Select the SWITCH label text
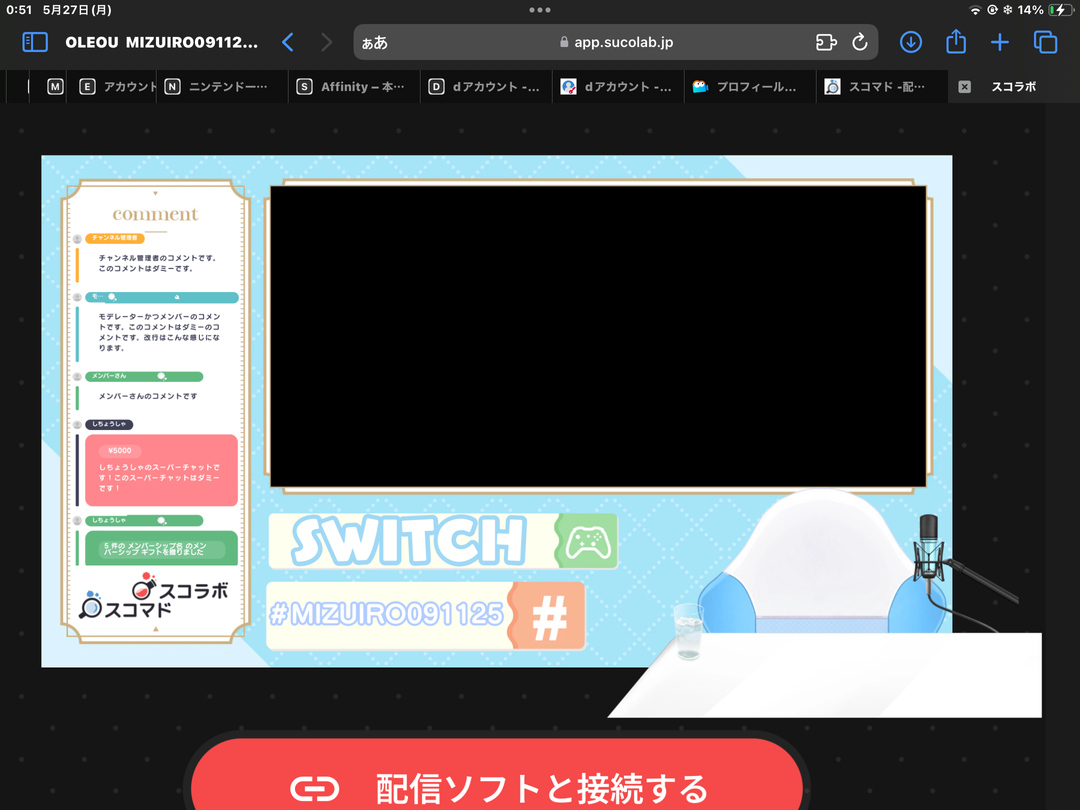This screenshot has width=1080, height=810. (408, 541)
